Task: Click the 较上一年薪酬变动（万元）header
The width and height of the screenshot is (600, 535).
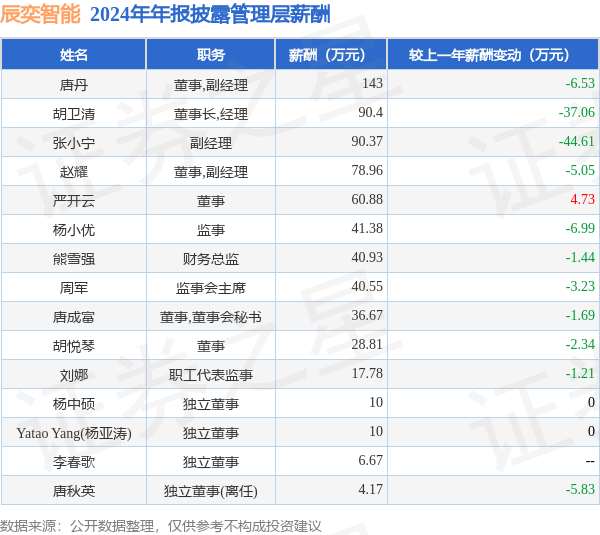Action: pos(493,55)
